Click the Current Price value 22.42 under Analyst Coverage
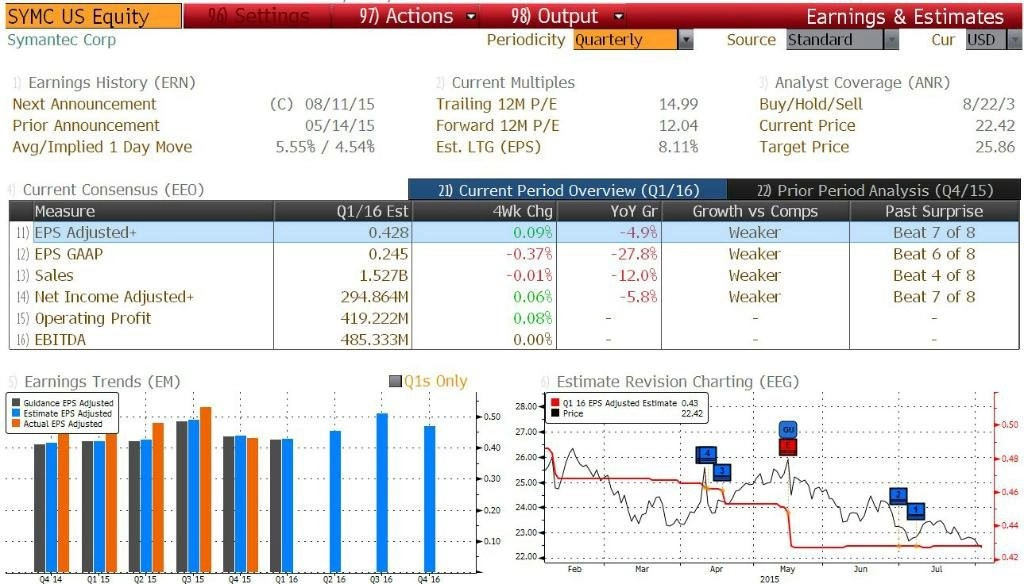 (x=995, y=125)
